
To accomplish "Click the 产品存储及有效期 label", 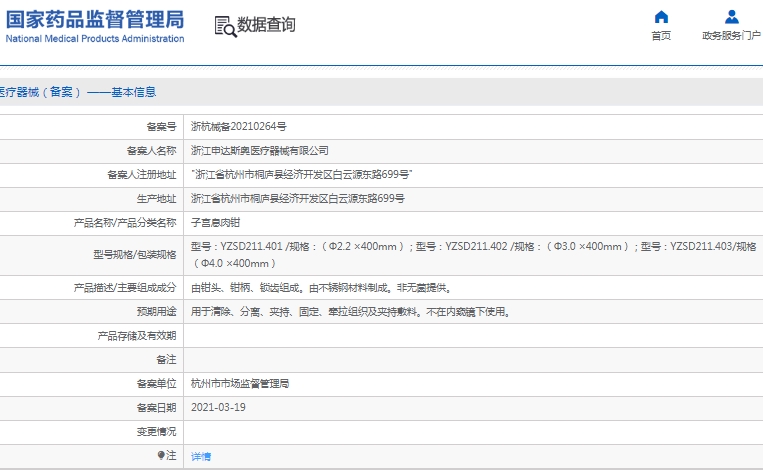I will click(137, 336).
